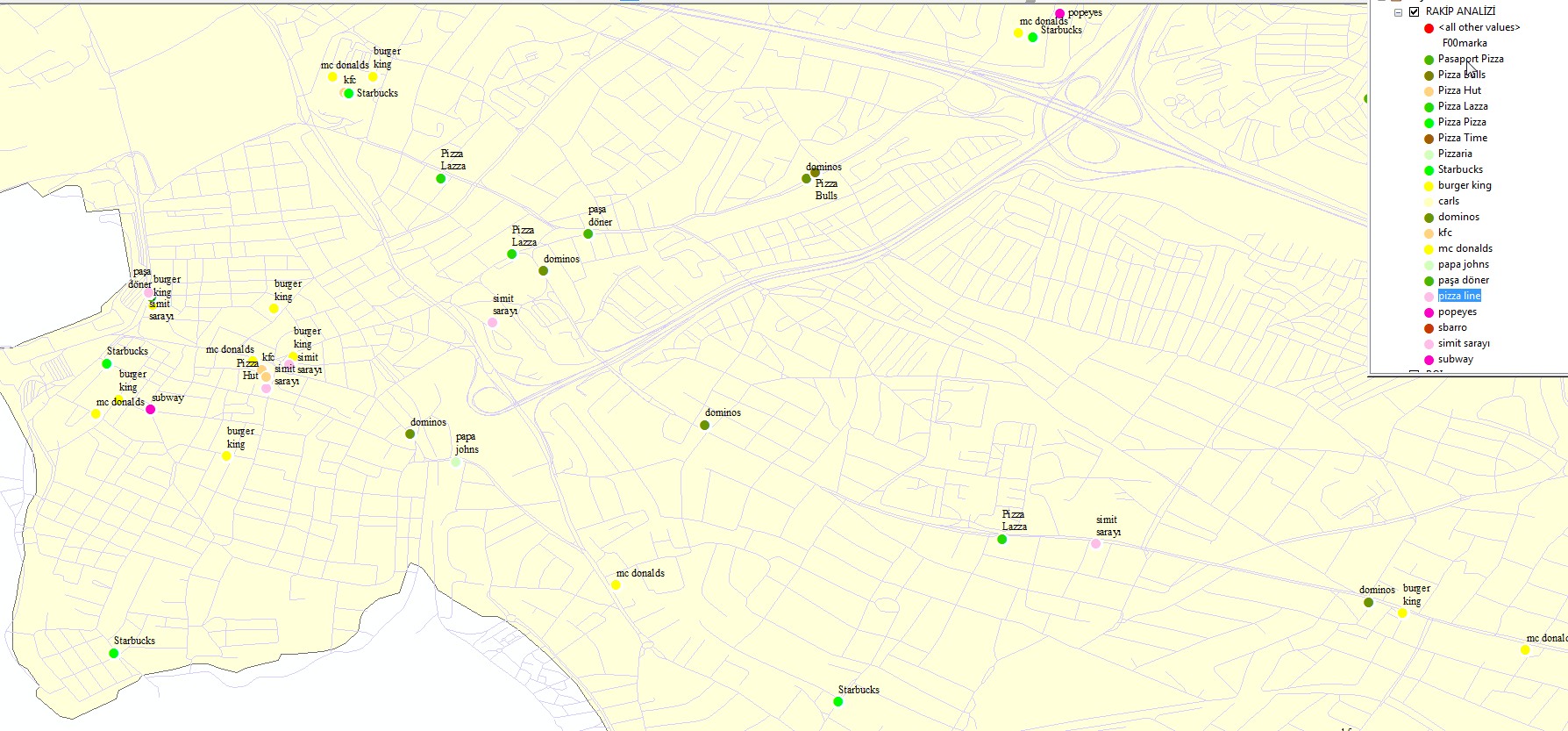The height and width of the screenshot is (731, 1568).
Task: Select the burger king legend label
Action: point(1465,185)
